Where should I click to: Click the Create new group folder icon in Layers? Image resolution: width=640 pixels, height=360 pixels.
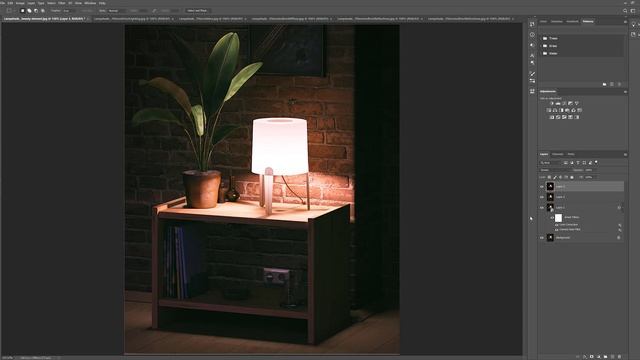click(x=605, y=357)
